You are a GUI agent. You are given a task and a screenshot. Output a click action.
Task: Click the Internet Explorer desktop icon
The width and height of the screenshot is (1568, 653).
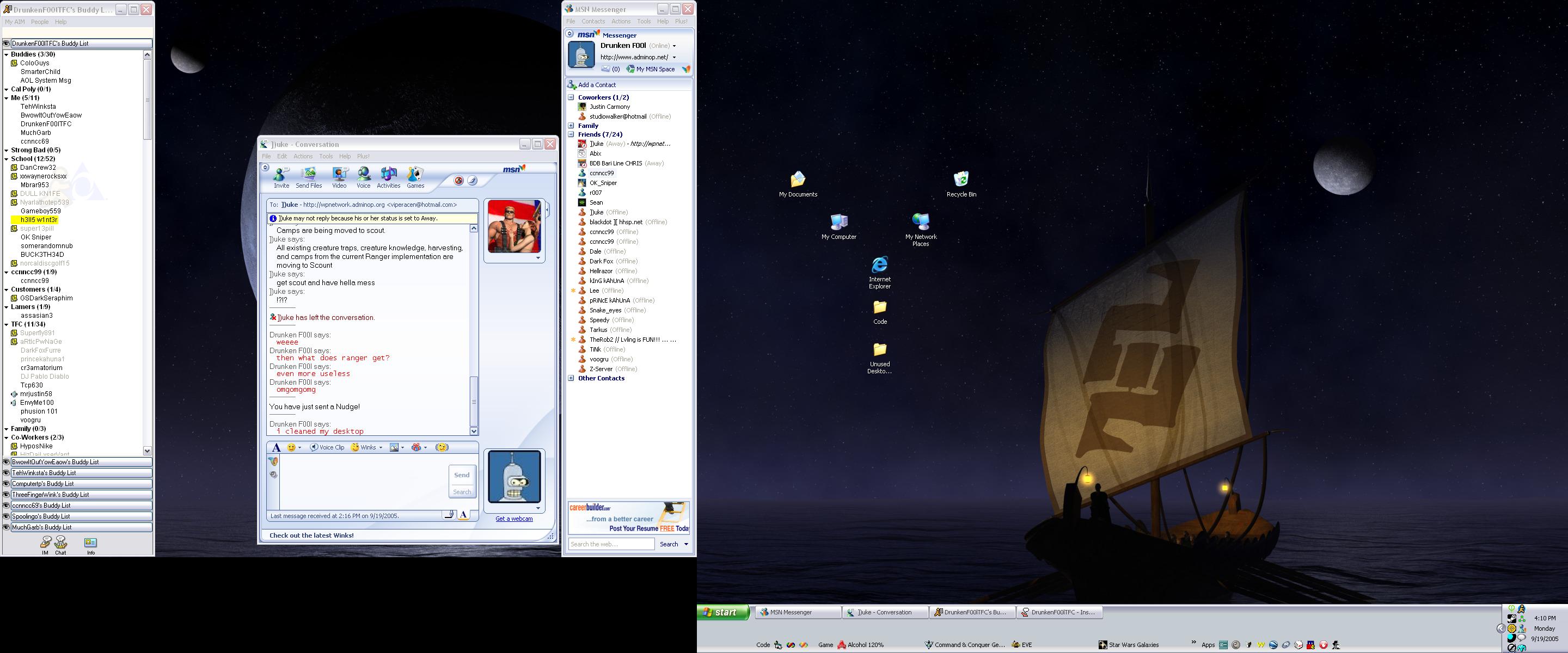[880, 273]
